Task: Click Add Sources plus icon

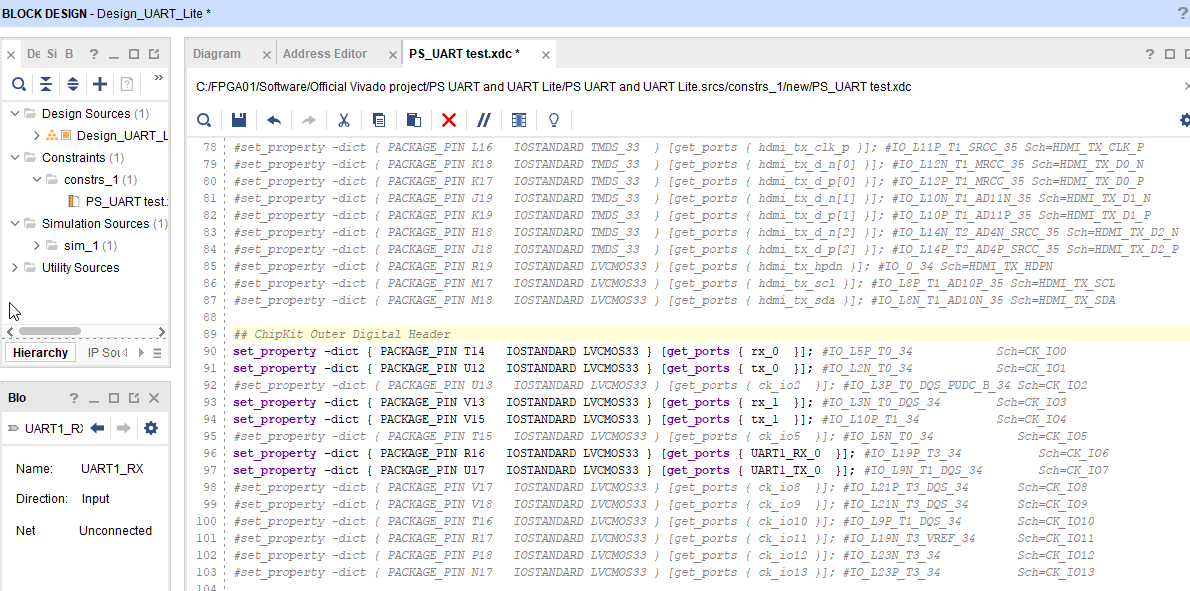Action: coord(100,84)
